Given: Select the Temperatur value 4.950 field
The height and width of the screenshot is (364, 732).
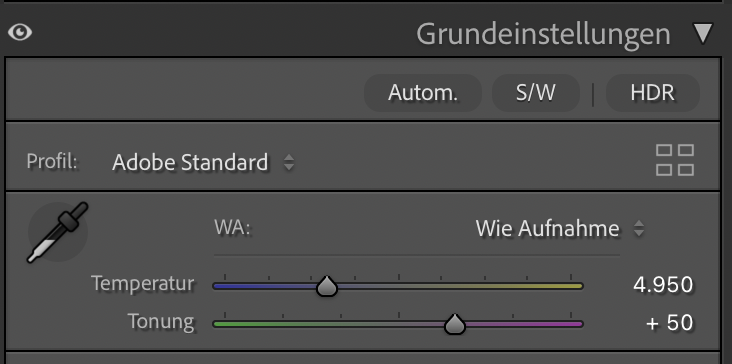Looking at the screenshot, I should point(663,285).
